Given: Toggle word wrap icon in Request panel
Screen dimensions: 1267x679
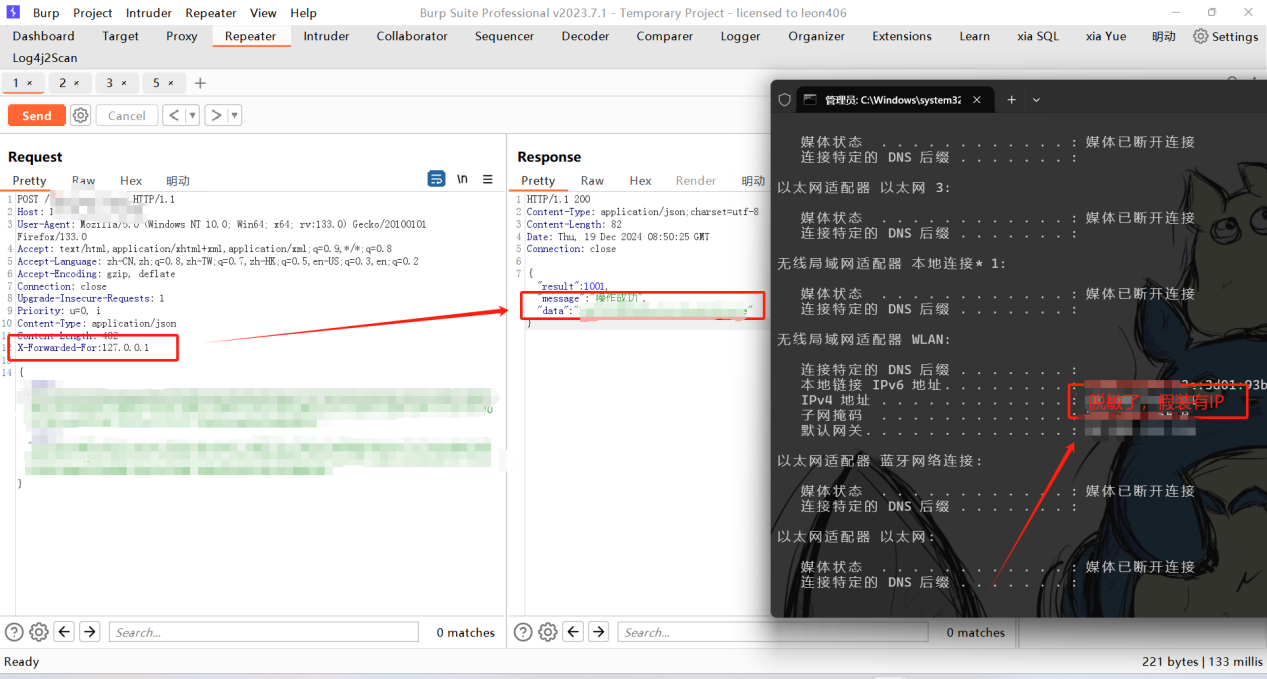Looking at the screenshot, I should pyautogui.click(x=437, y=179).
